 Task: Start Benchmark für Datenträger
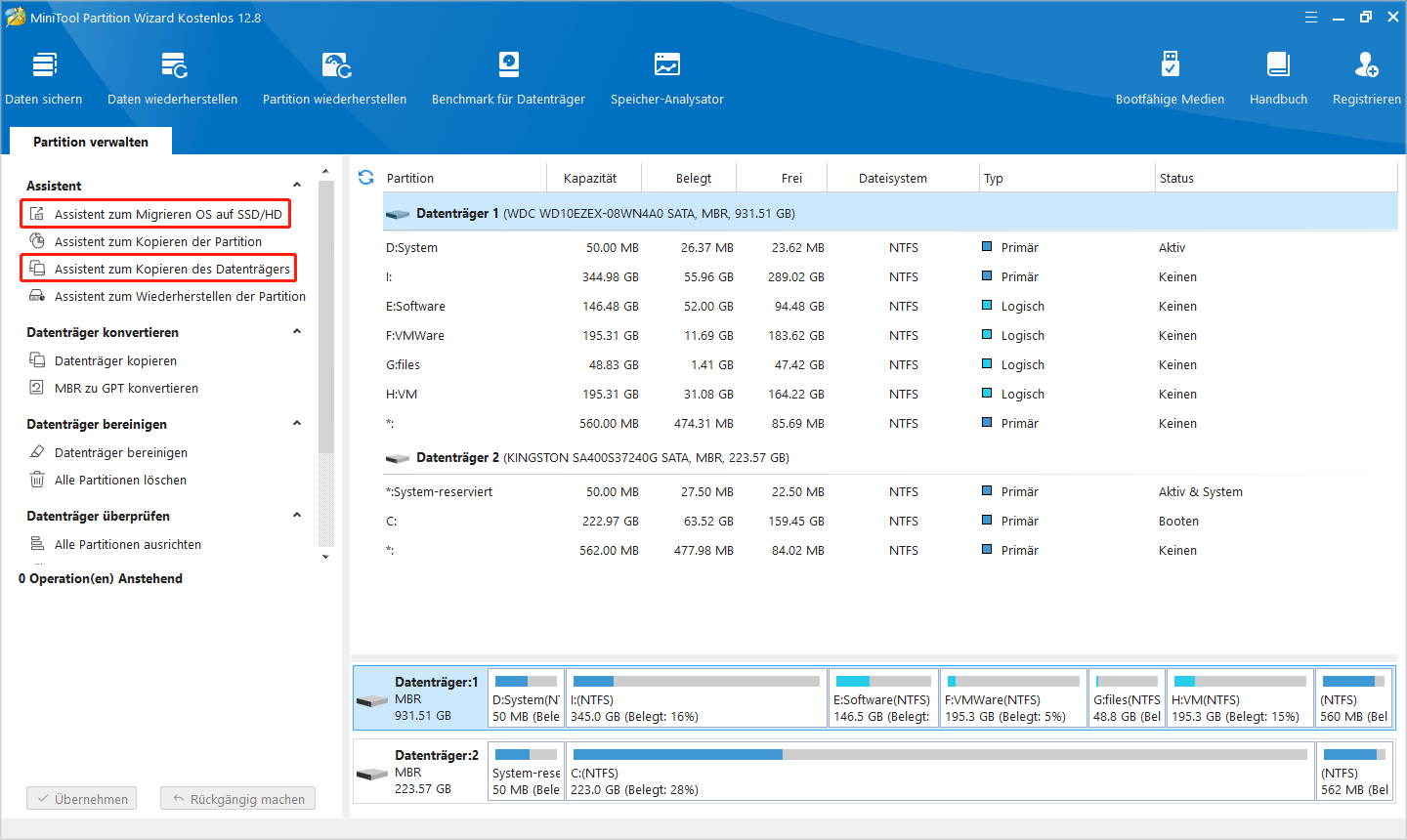509,79
